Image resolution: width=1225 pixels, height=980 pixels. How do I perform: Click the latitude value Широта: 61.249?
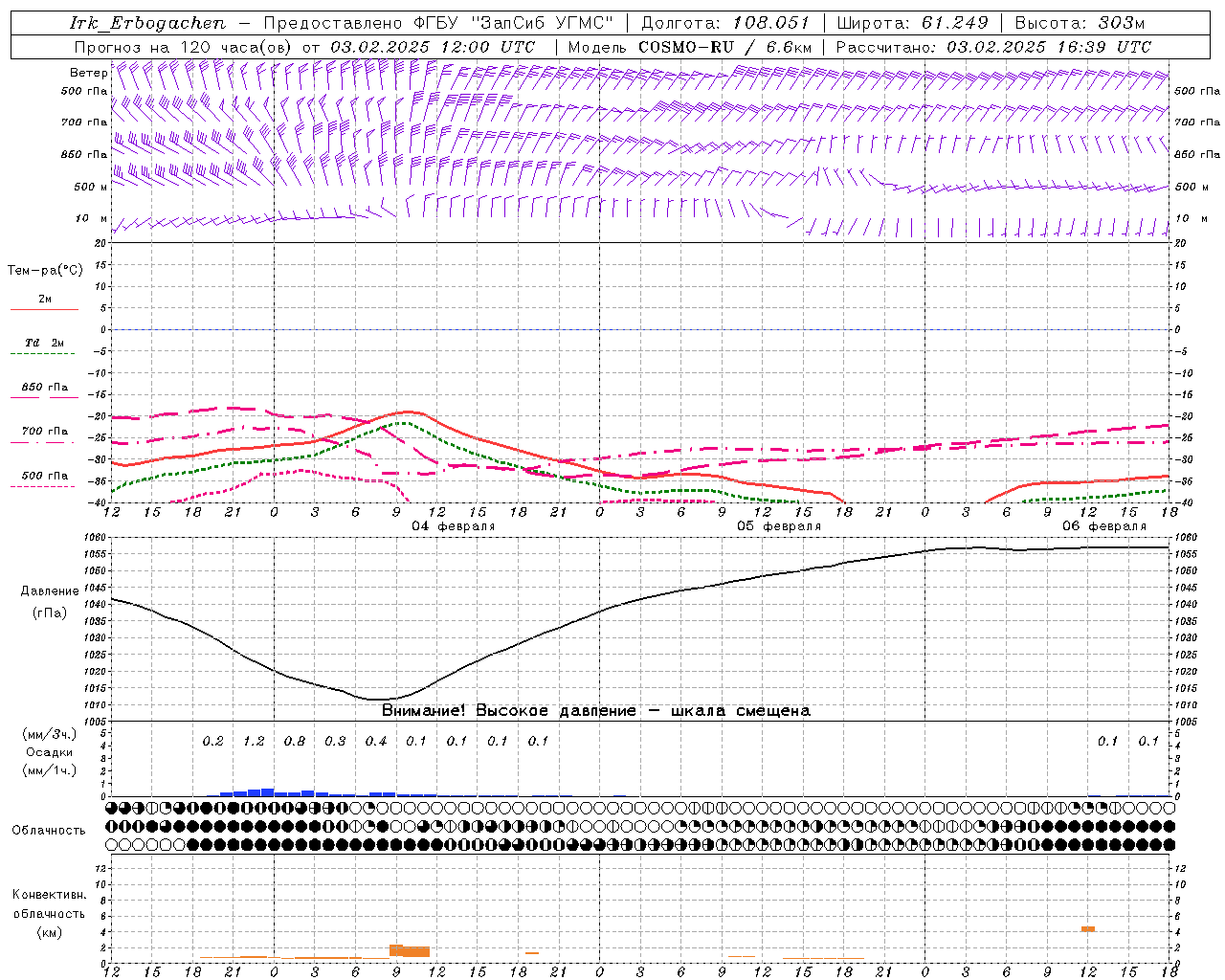point(912,23)
